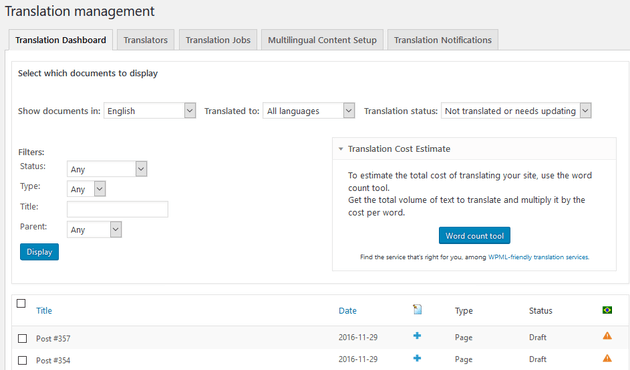Click the Display button
This screenshot has width=630, height=370.
coord(39,251)
